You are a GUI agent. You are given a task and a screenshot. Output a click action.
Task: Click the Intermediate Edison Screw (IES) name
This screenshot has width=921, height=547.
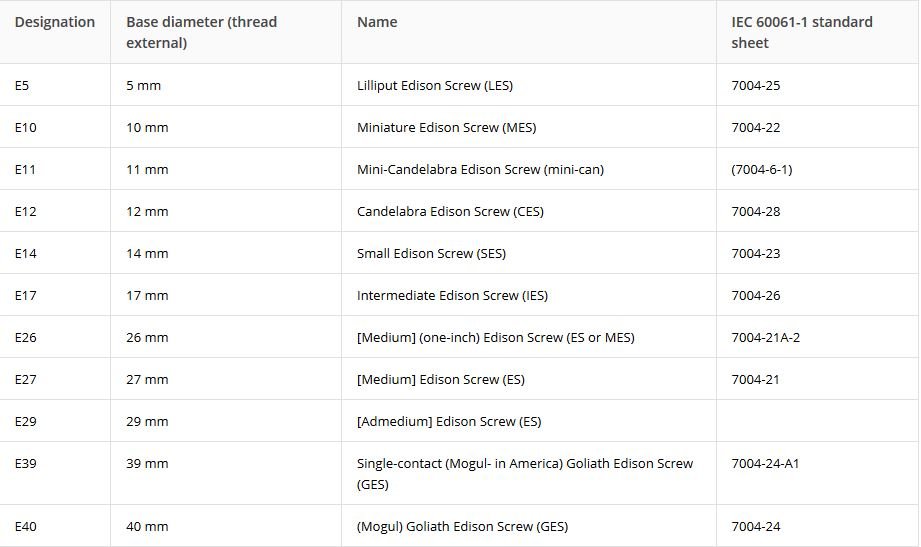click(x=452, y=296)
